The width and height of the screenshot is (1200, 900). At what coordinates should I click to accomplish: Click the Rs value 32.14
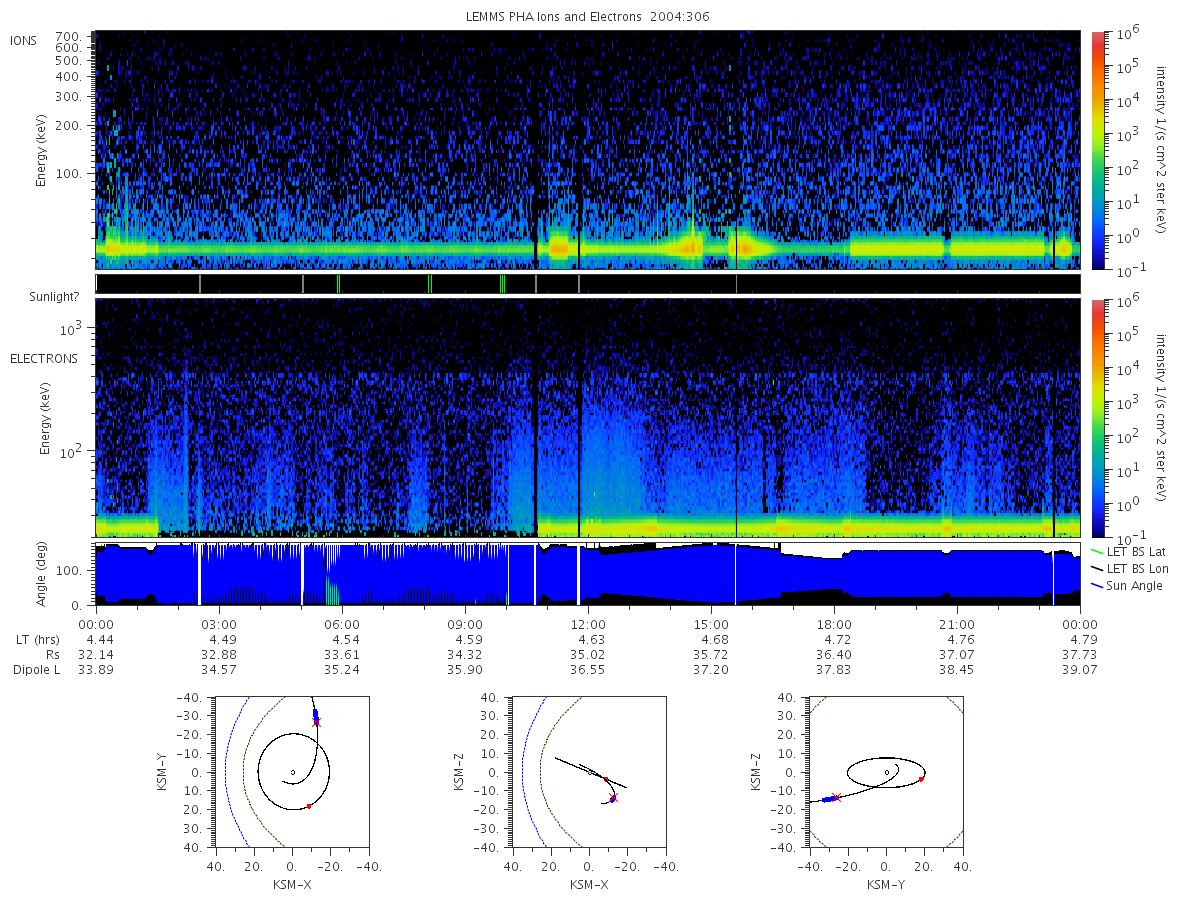point(95,654)
